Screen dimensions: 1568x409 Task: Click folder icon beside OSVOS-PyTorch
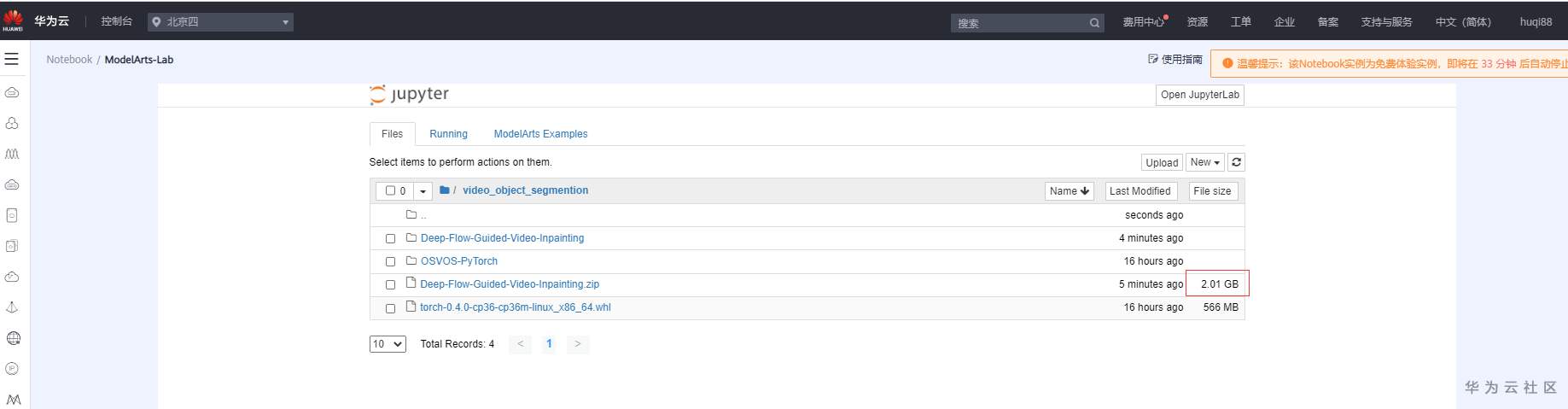(411, 260)
